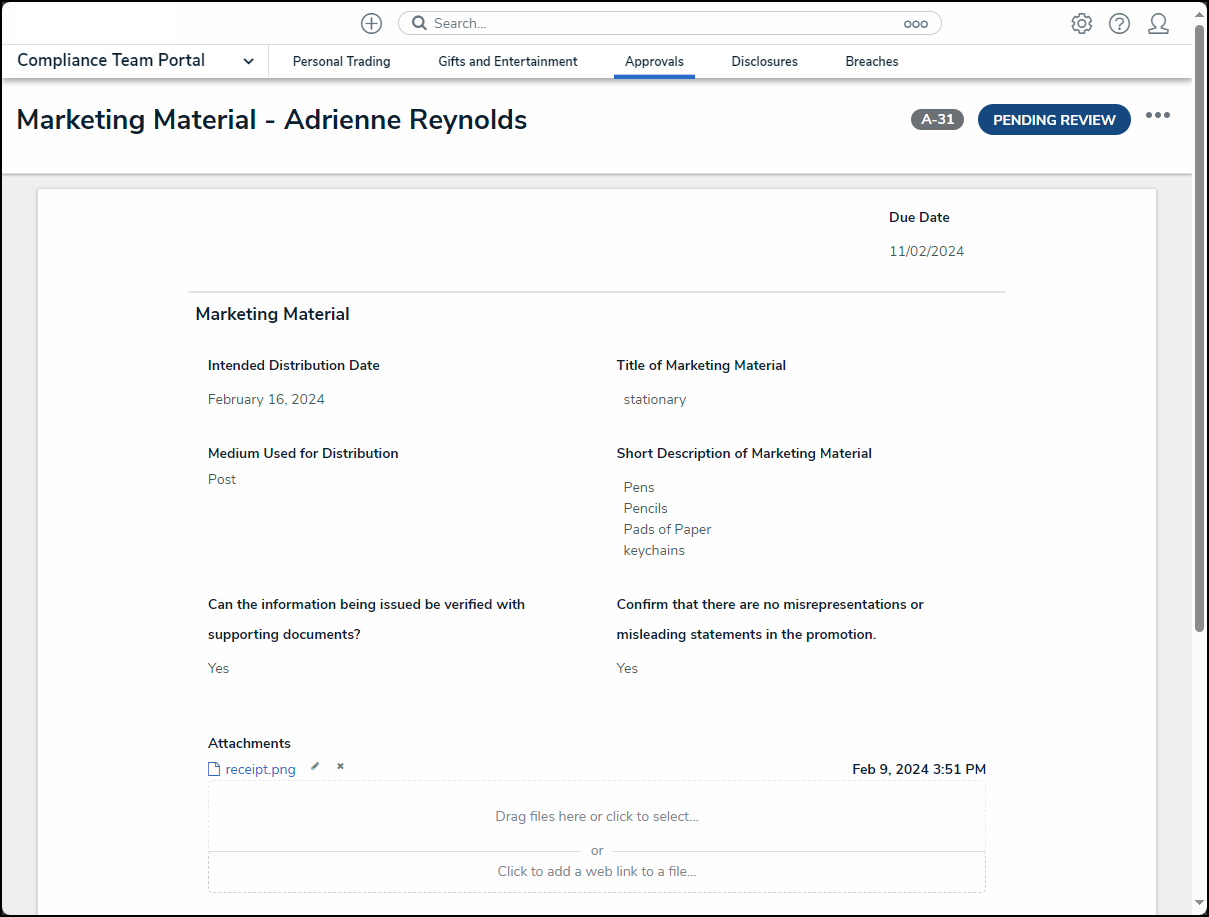The image size is (1209, 917).
Task: Click the drag files here upload area
Action: tap(597, 816)
